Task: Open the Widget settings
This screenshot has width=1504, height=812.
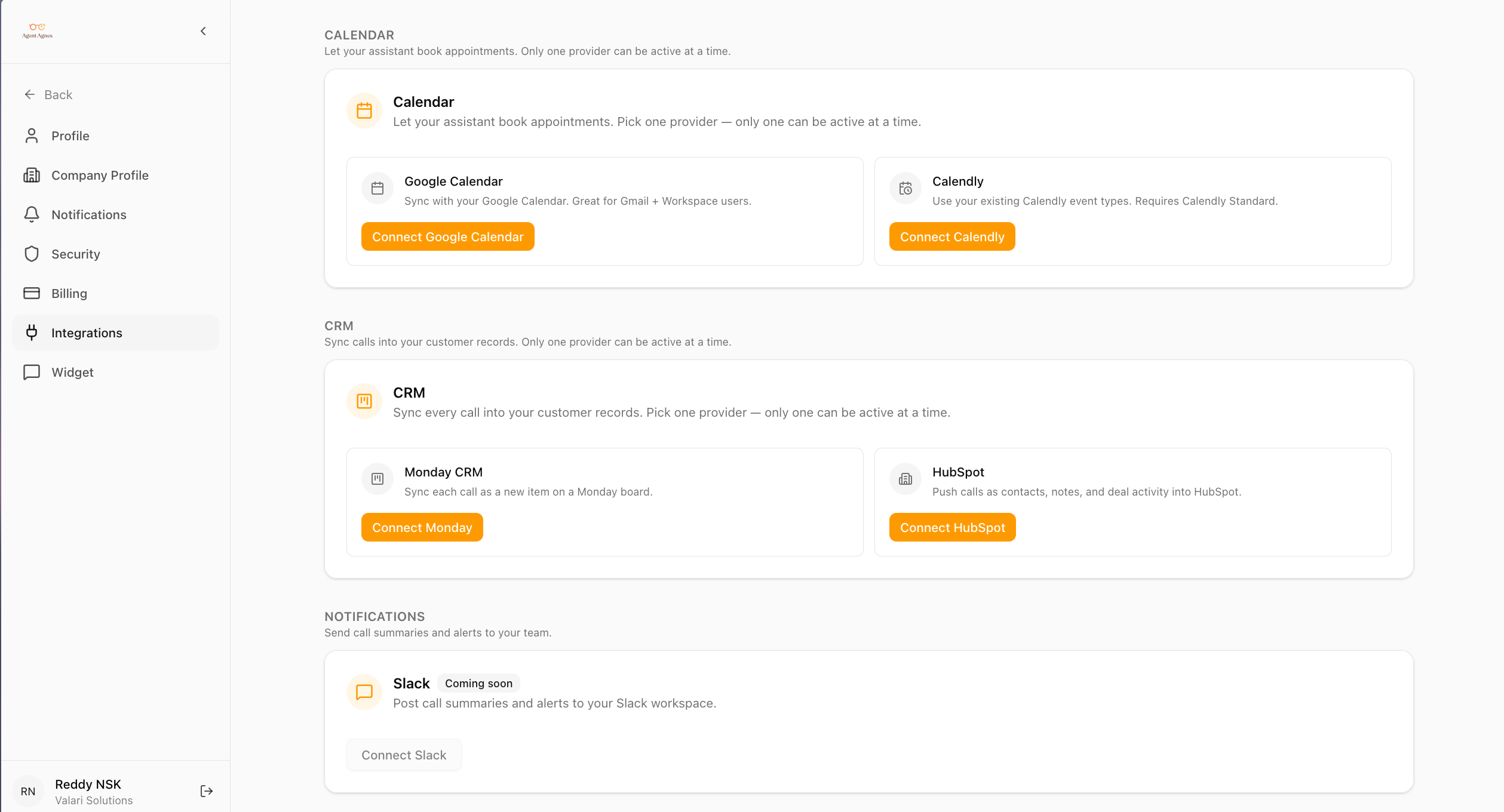Action: 115,372
